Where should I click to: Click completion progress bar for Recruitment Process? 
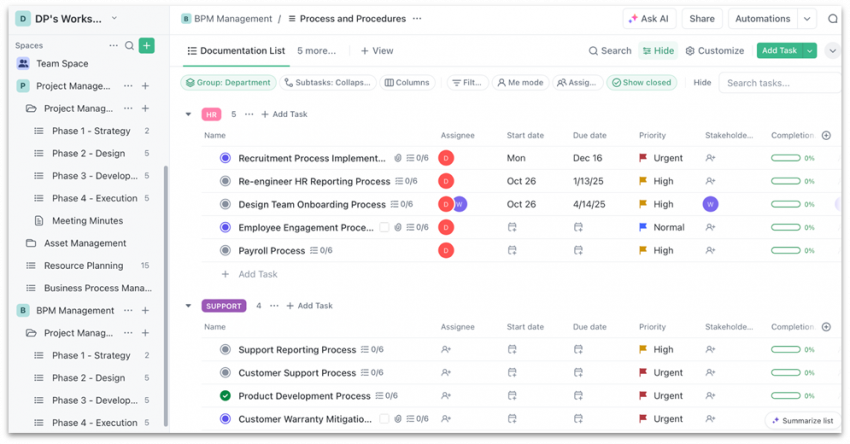point(785,158)
